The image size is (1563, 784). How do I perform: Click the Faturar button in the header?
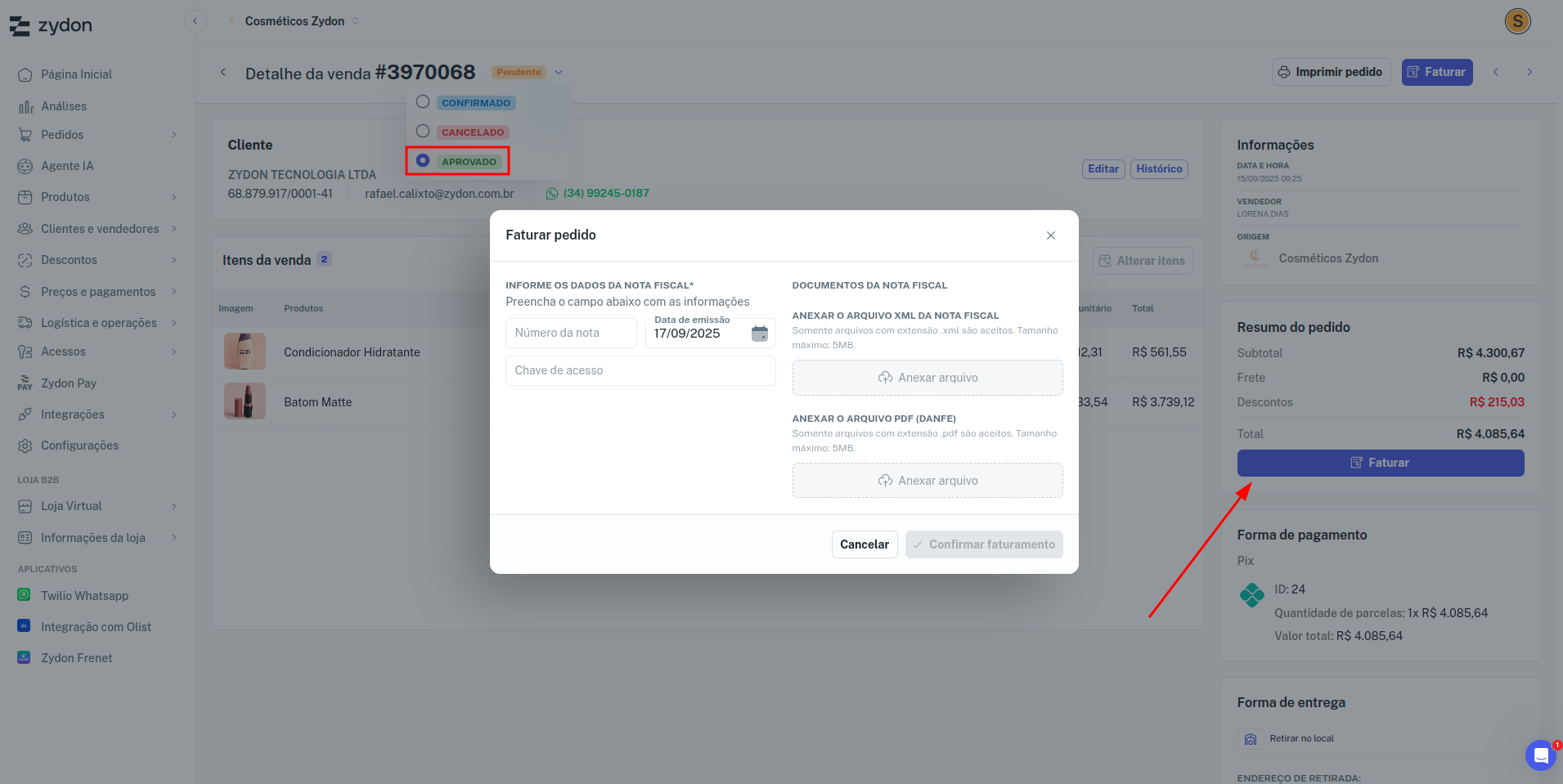tap(1436, 72)
